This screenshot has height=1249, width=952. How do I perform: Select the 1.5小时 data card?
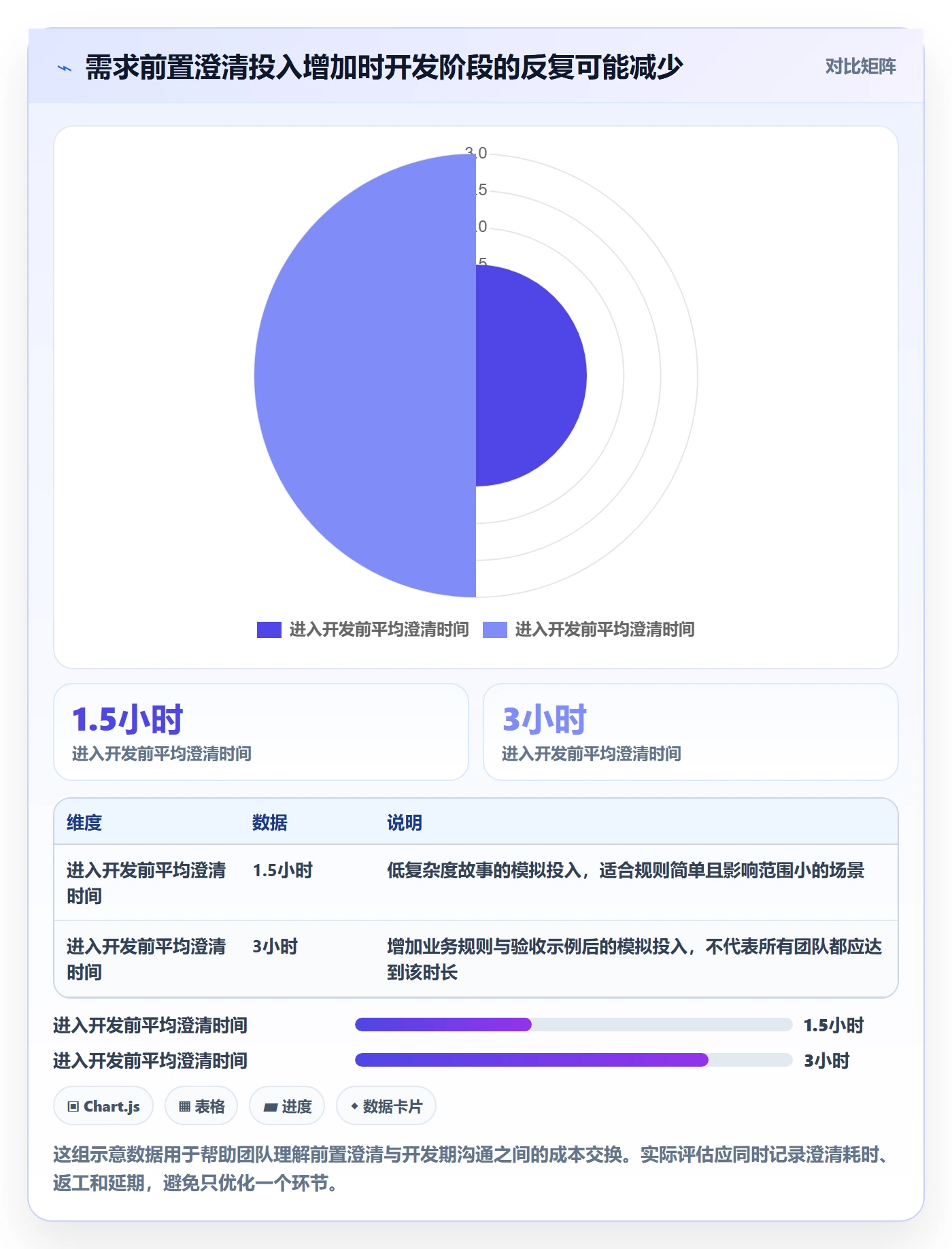(261, 732)
